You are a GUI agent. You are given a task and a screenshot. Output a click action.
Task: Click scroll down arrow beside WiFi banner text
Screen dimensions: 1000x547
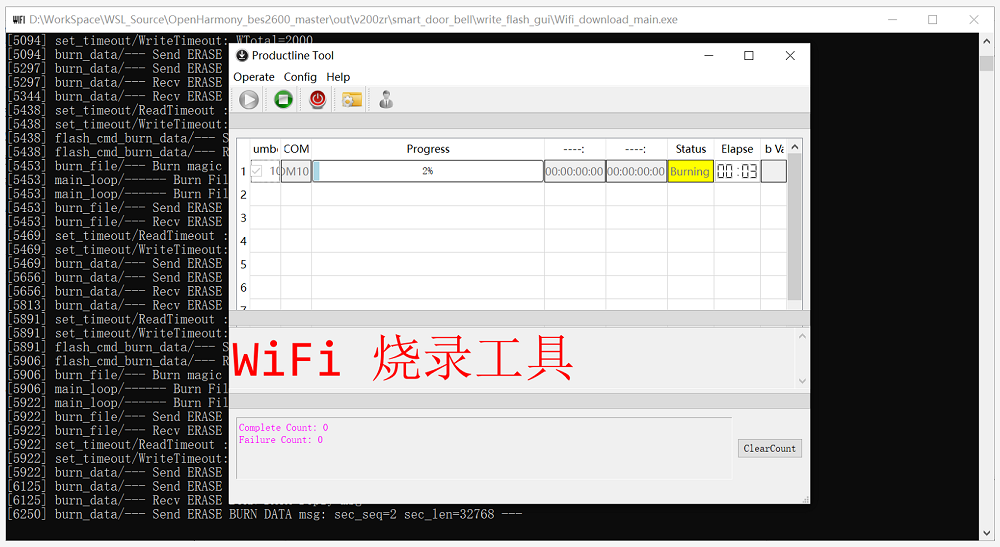tap(802, 381)
